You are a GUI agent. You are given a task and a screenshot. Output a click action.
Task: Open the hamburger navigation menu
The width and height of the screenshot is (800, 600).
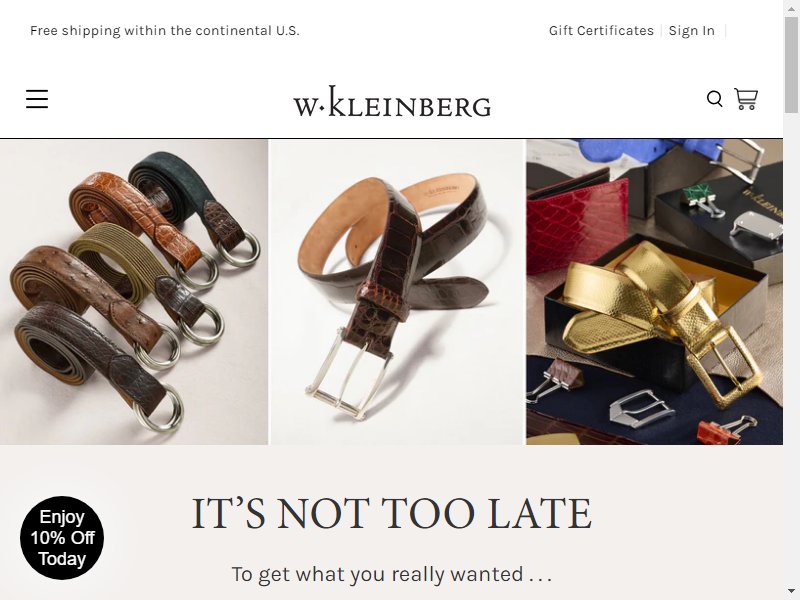tap(37, 99)
